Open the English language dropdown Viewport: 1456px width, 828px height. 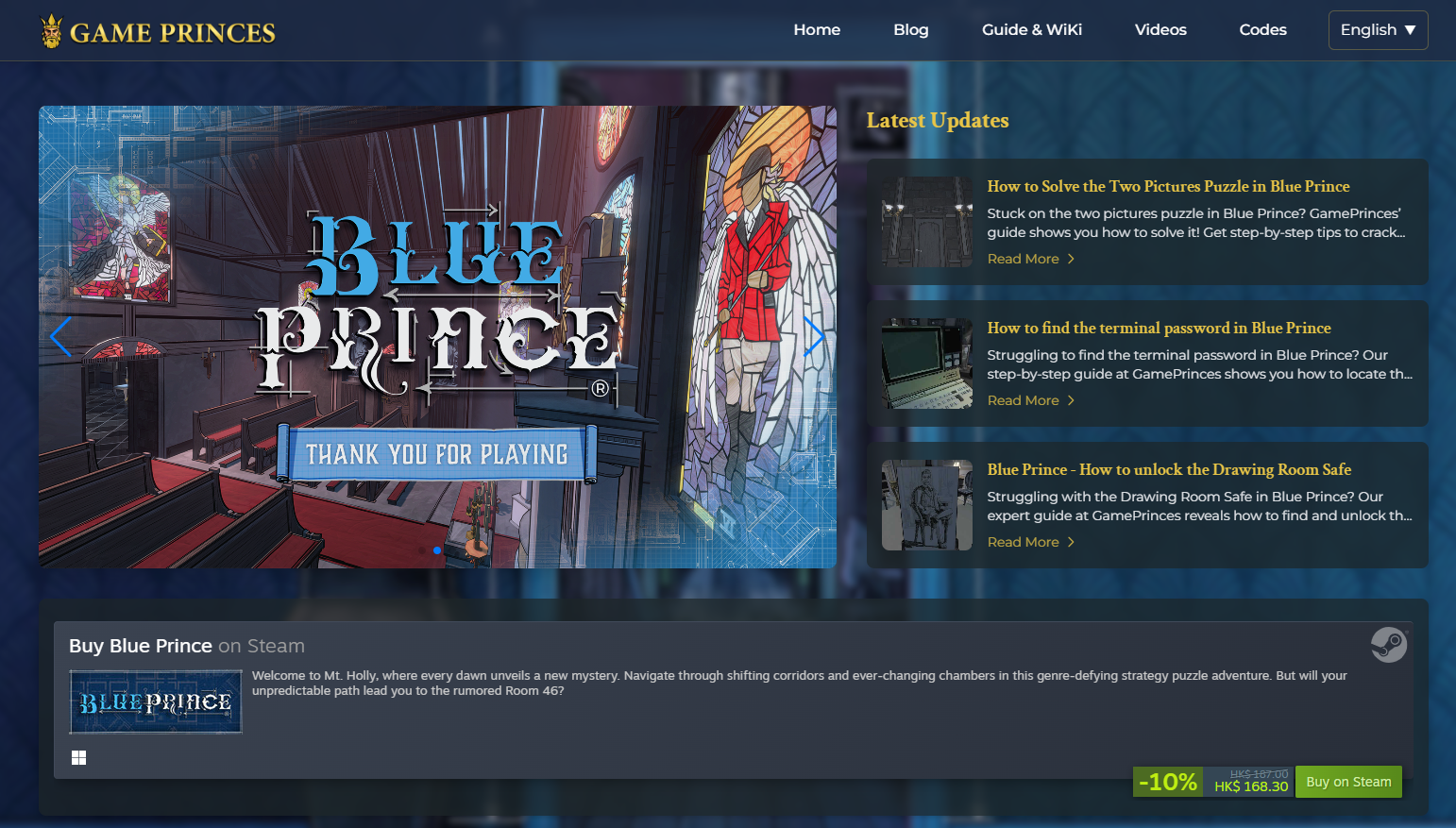point(1378,29)
